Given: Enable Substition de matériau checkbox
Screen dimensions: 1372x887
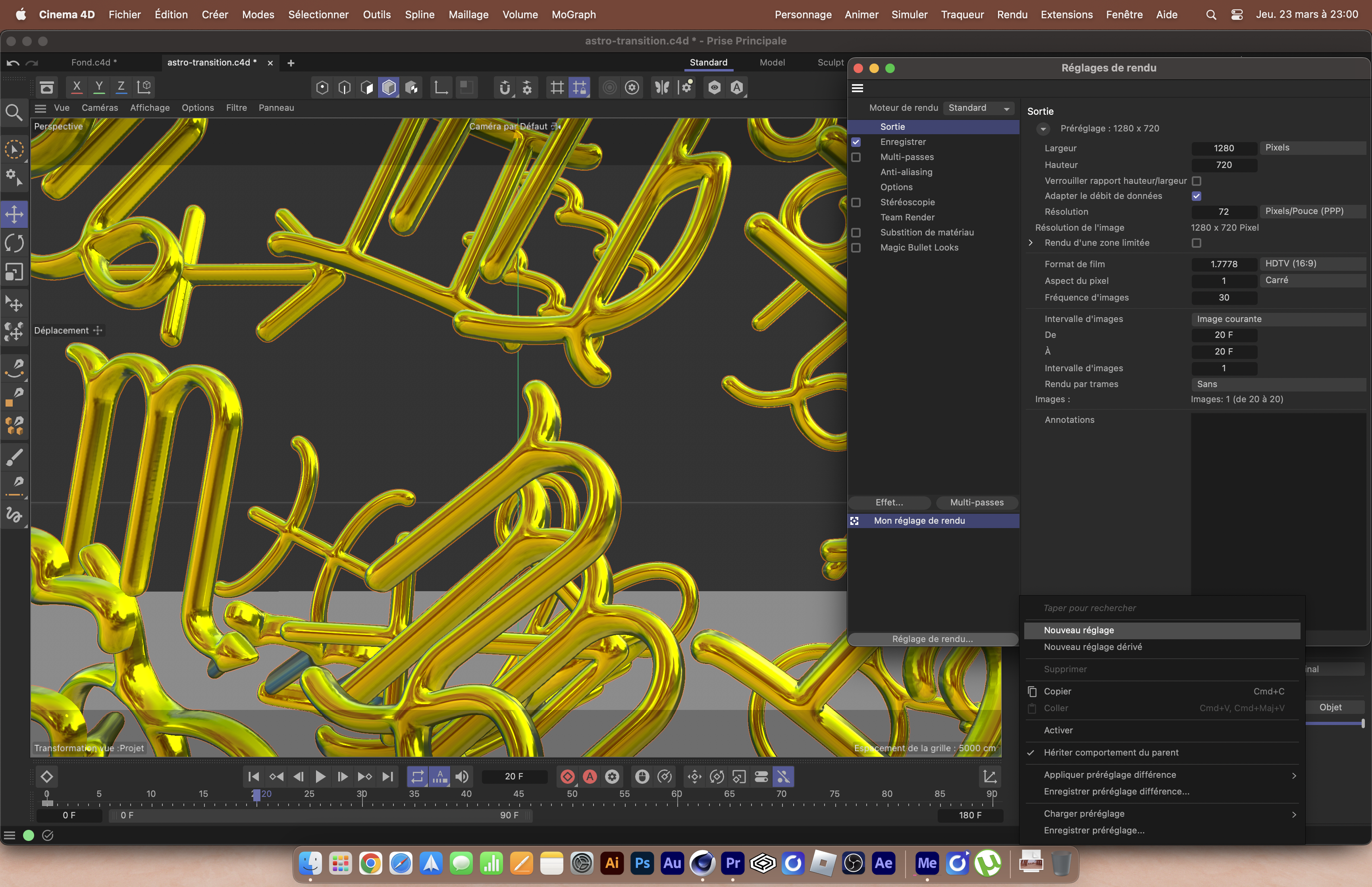Looking at the screenshot, I should [856, 233].
